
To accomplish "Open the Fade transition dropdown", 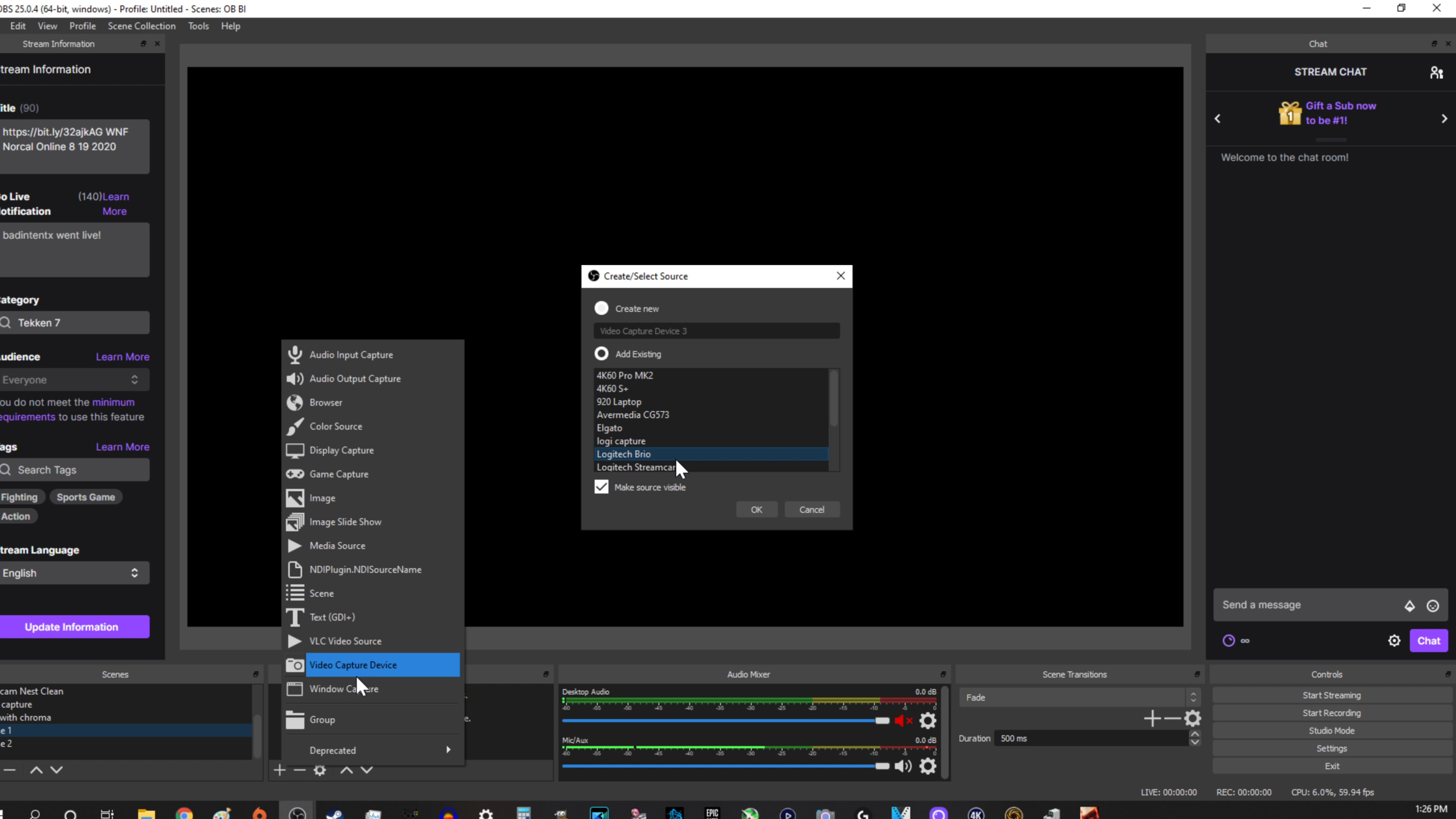I will pyautogui.click(x=1079, y=697).
